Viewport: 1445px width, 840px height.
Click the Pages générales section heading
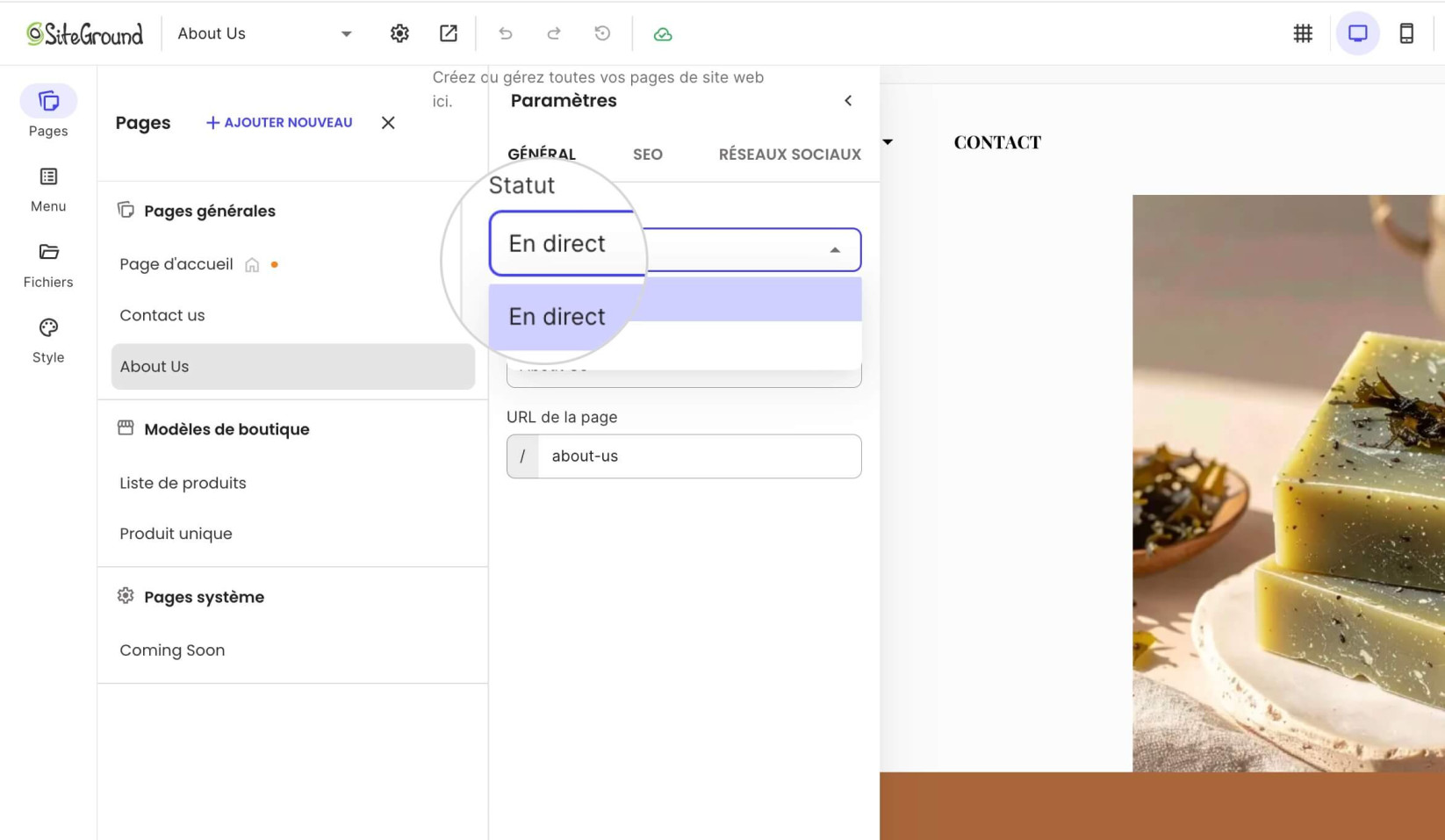tap(209, 211)
